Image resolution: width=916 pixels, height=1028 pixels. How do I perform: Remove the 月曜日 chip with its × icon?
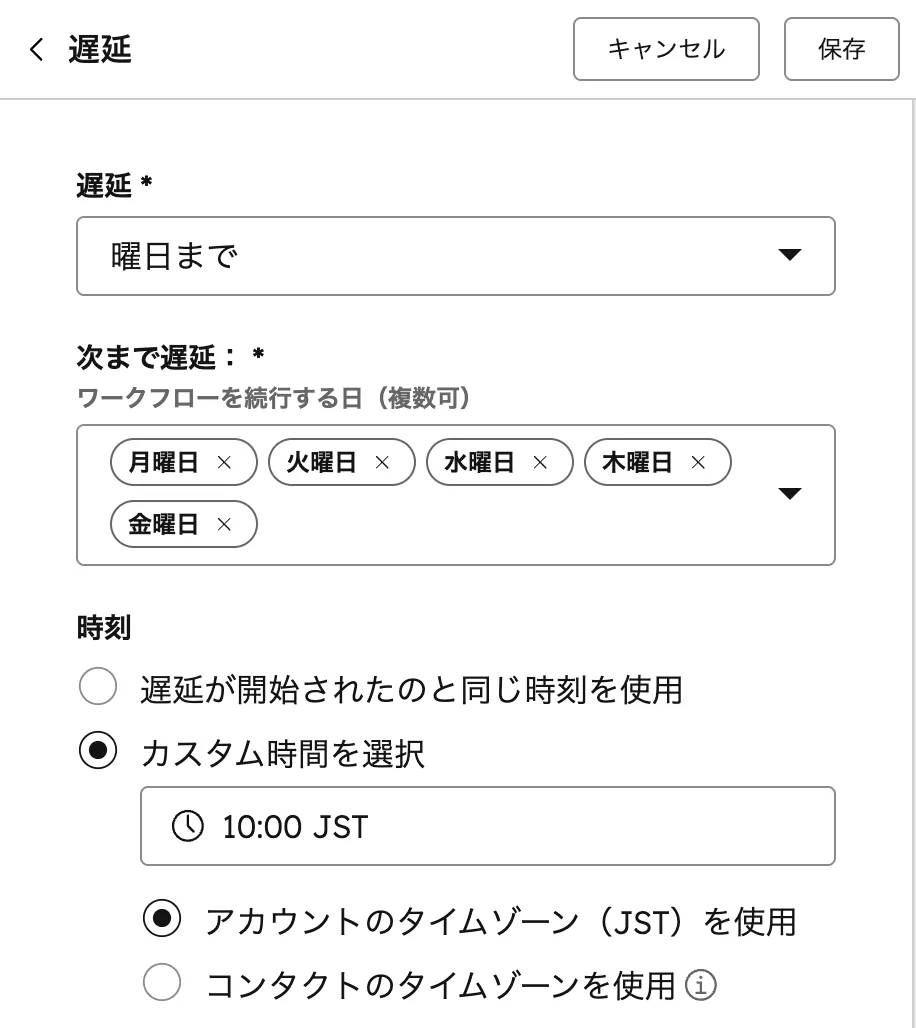tap(225, 462)
